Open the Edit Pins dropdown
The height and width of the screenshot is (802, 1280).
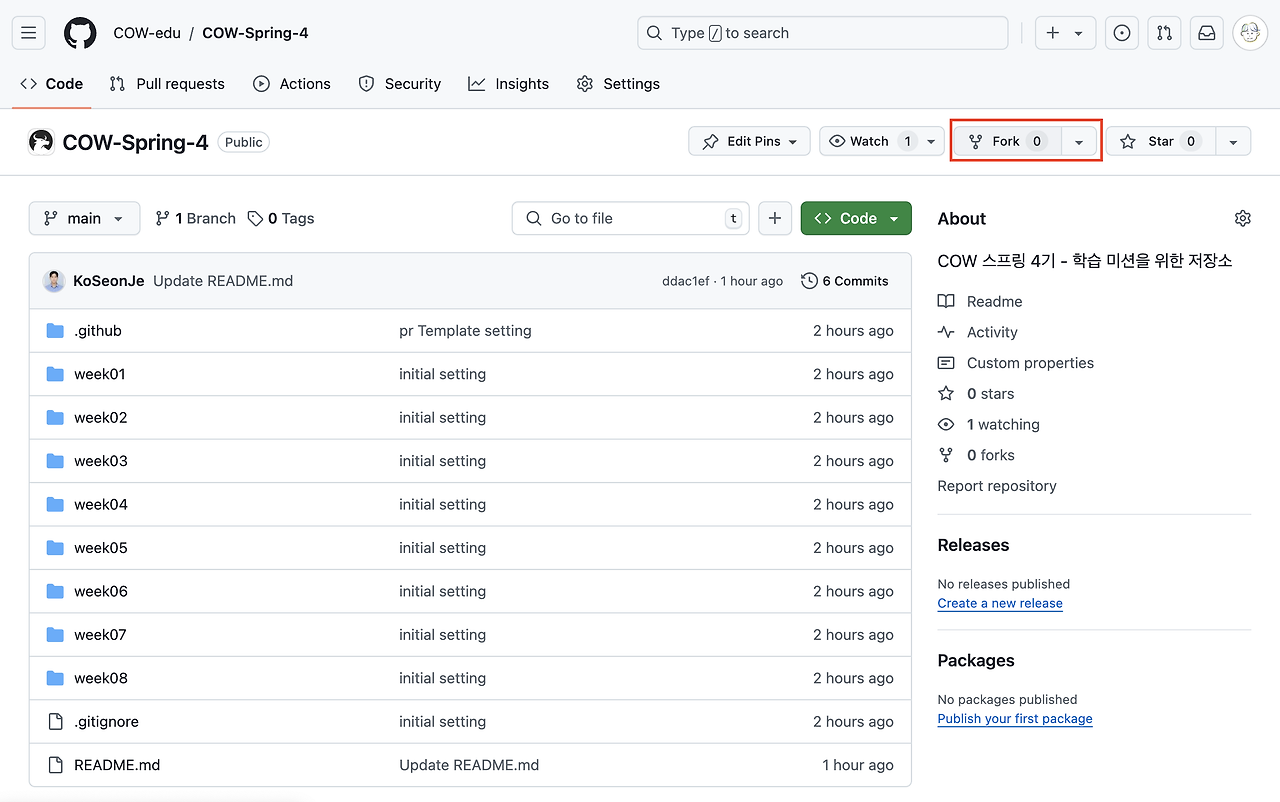point(749,141)
